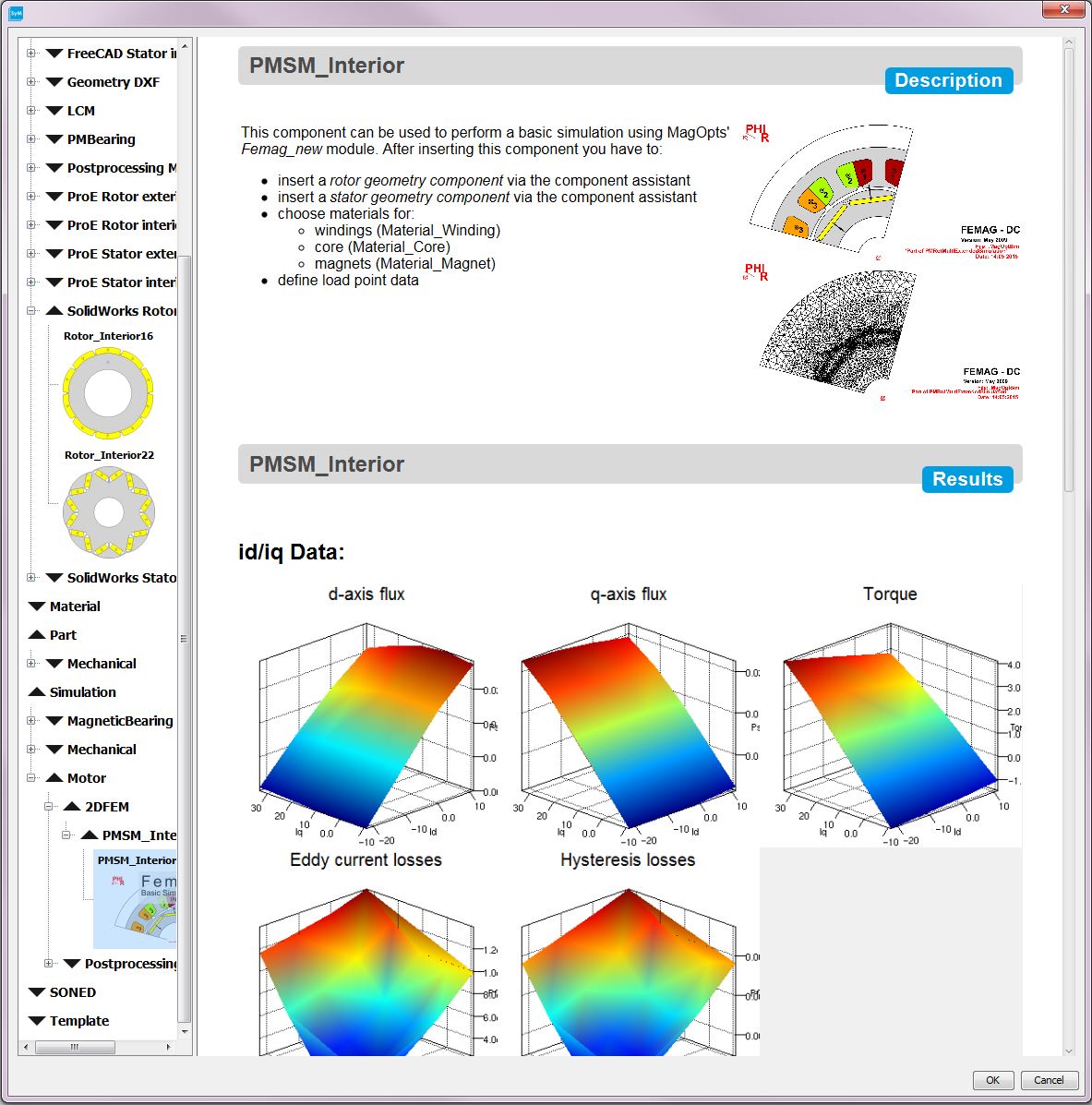Select the Rotor_Interior16 thumbnail
This screenshot has height=1105, width=1092.
(x=108, y=391)
